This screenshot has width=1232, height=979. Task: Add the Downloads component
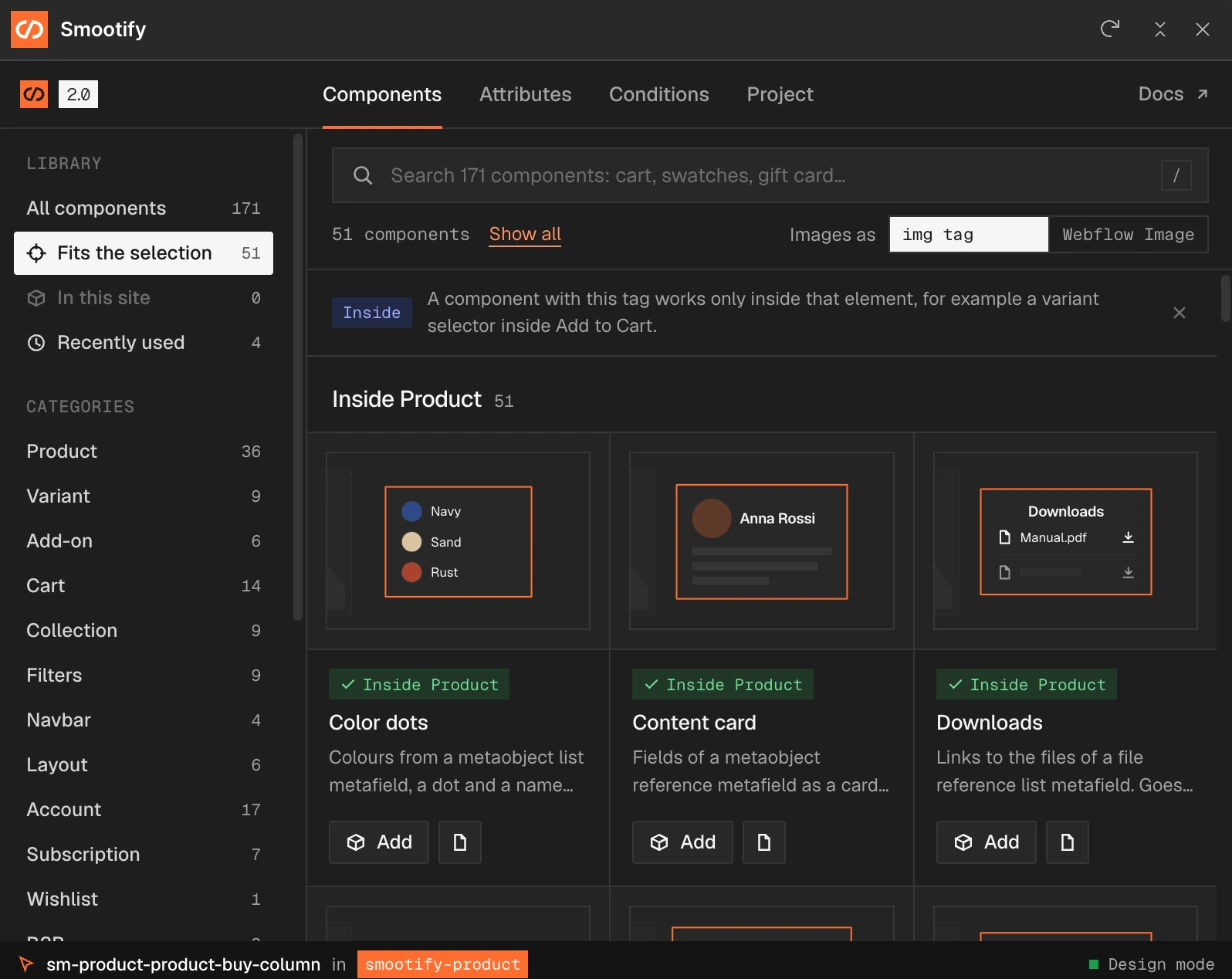click(x=986, y=842)
